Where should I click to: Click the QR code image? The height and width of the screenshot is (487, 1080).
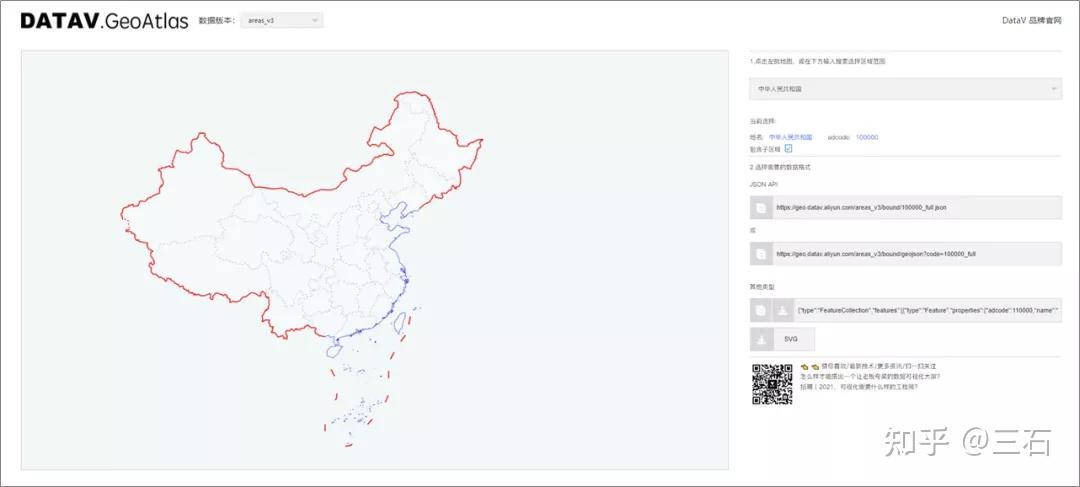pyautogui.click(x=771, y=384)
